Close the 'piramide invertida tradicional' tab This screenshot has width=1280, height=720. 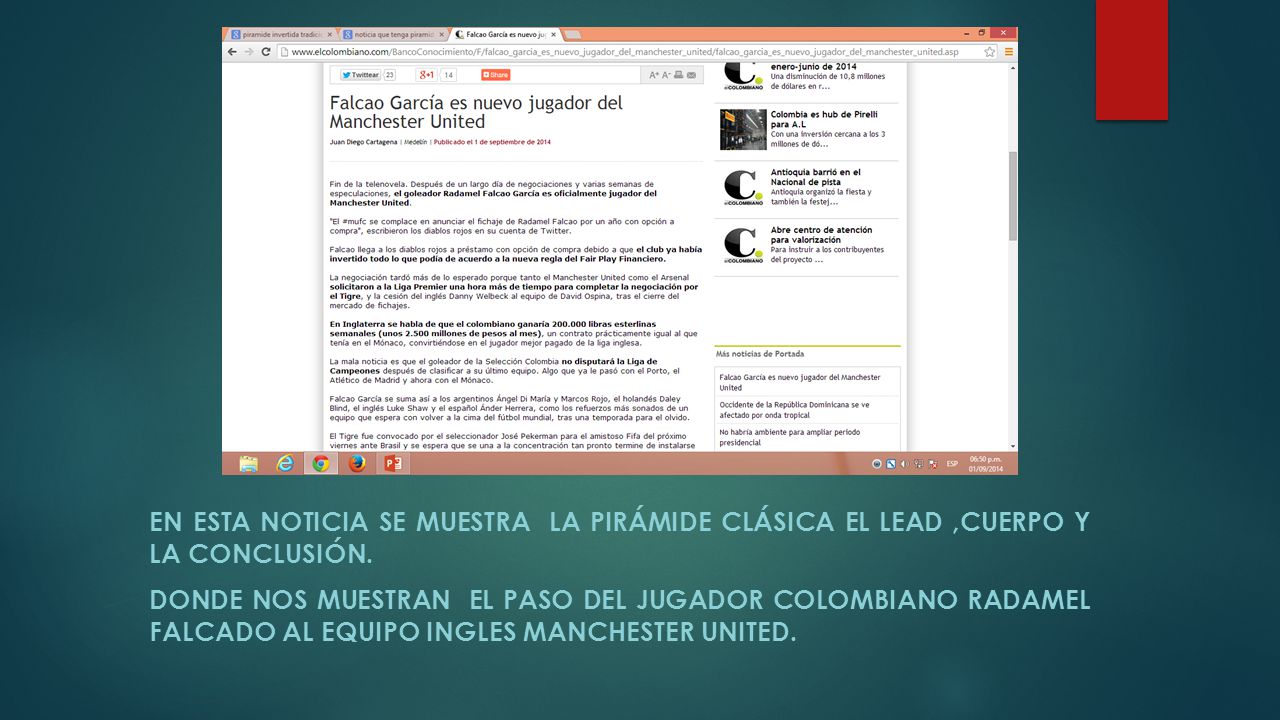click(x=330, y=34)
